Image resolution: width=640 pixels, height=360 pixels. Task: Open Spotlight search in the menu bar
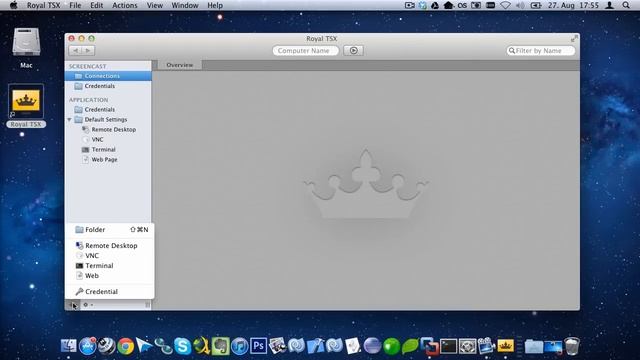pos(626,5)
